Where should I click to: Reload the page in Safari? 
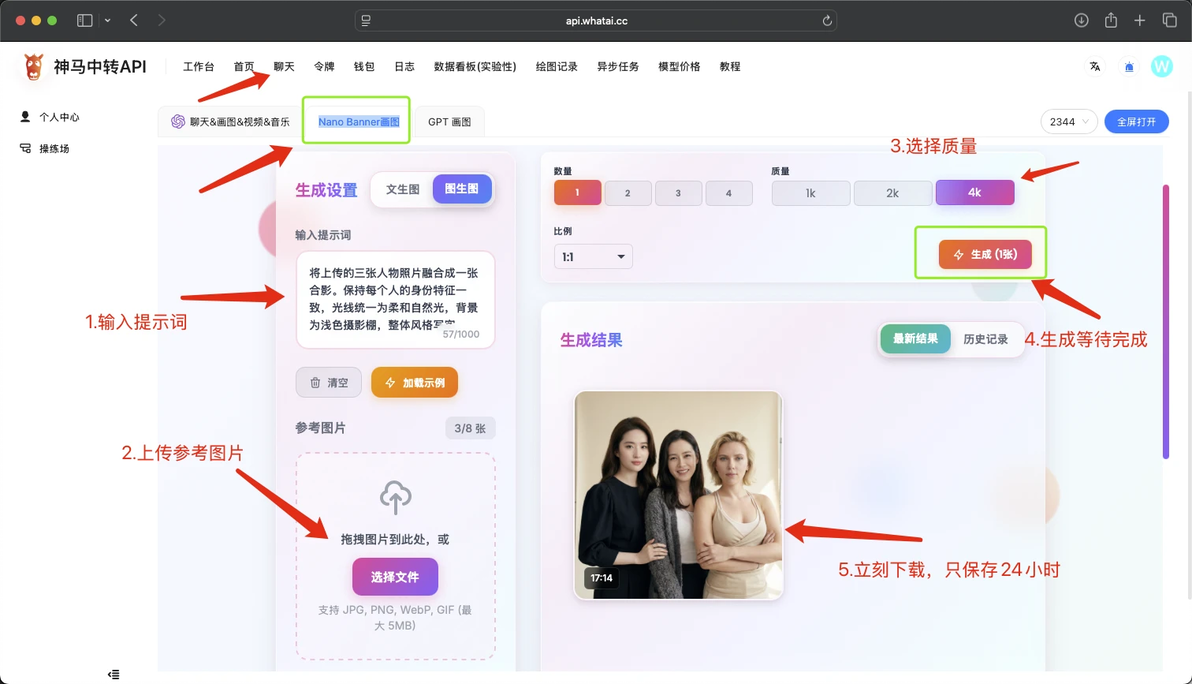point(827,21)
